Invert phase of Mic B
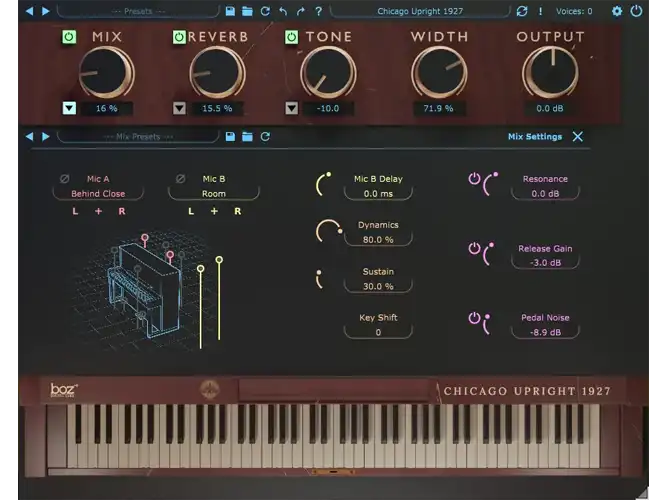Image resolution: width=667 pixels, height=500 pixels. (x=180, y=179)
